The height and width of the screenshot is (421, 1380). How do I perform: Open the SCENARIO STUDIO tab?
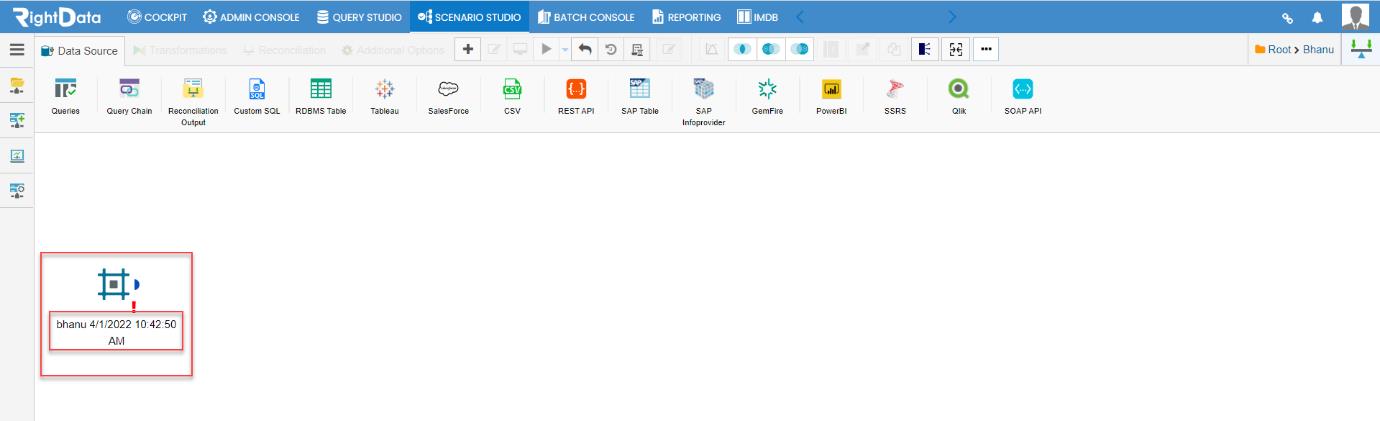[470, 16]
